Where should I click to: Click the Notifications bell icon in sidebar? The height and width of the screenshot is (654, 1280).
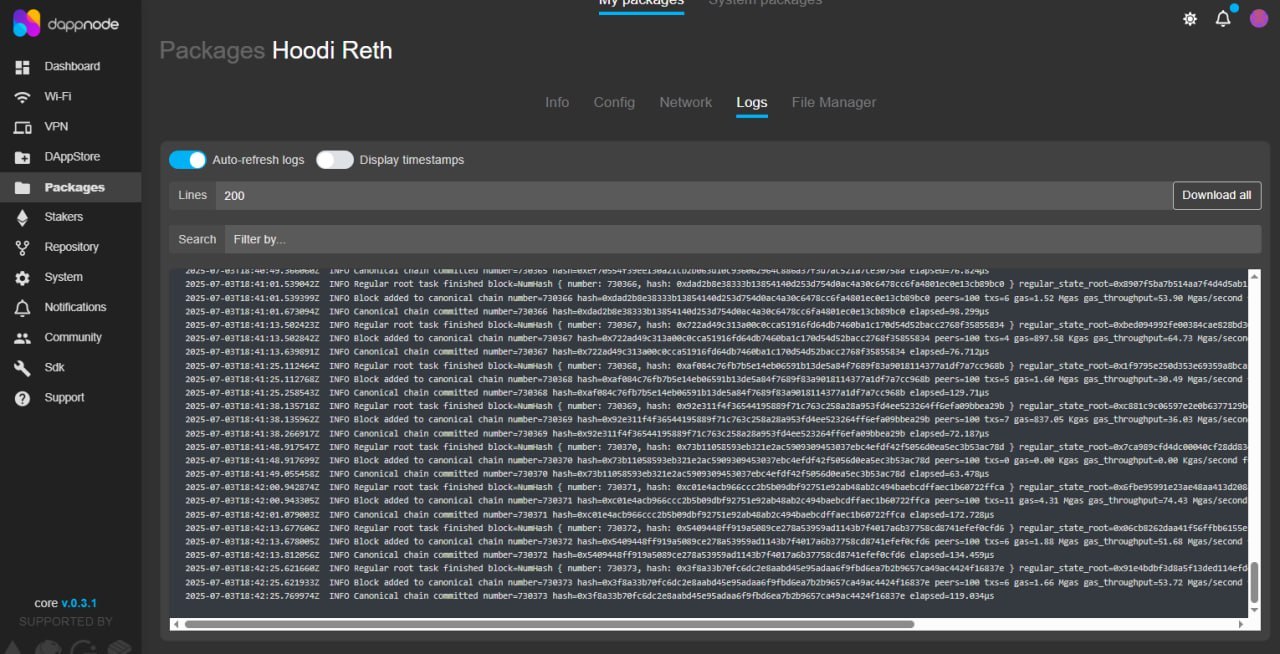[23, 307]
